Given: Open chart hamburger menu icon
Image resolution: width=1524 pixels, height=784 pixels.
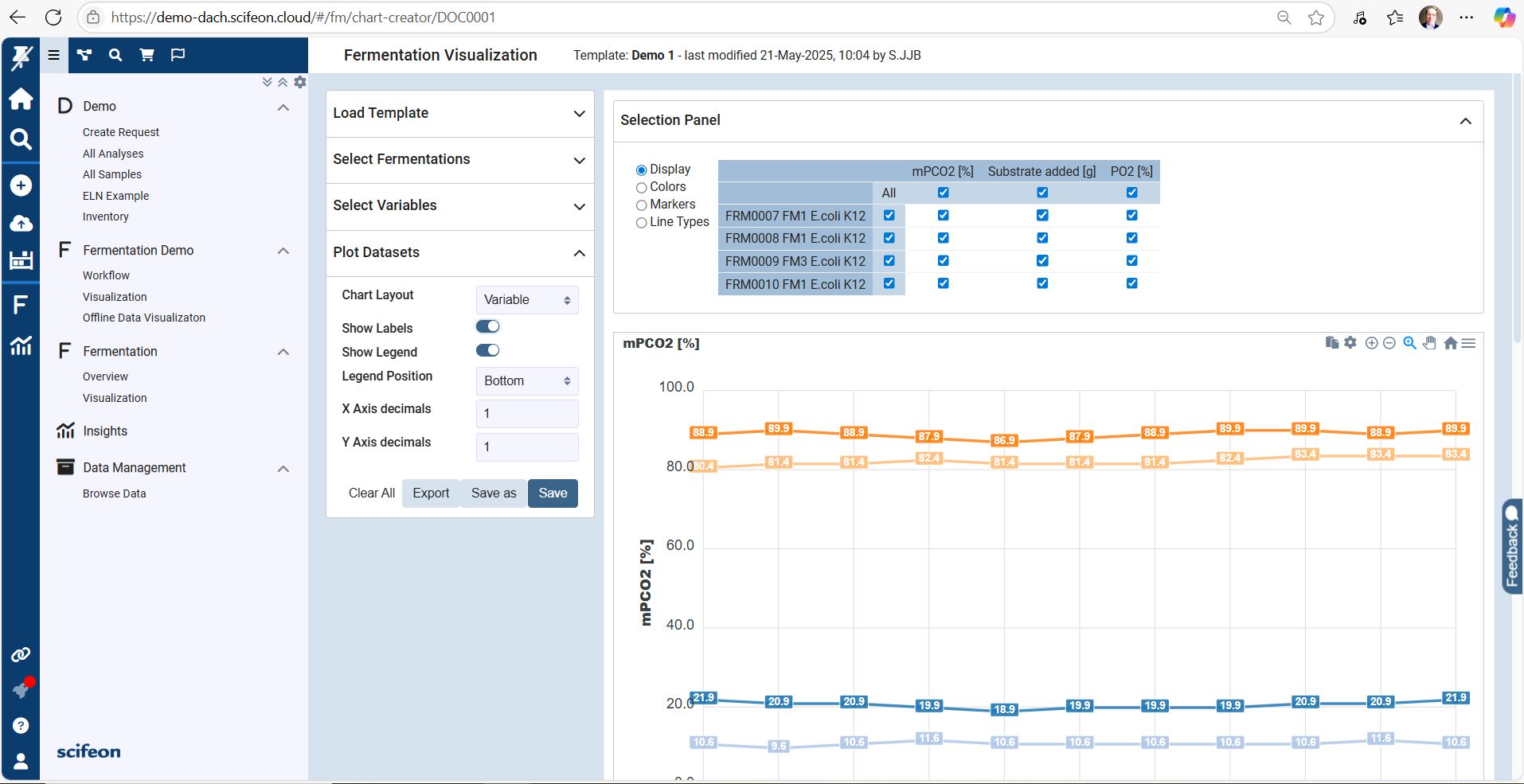Looking at the screenshot, I should point(1469,343).
